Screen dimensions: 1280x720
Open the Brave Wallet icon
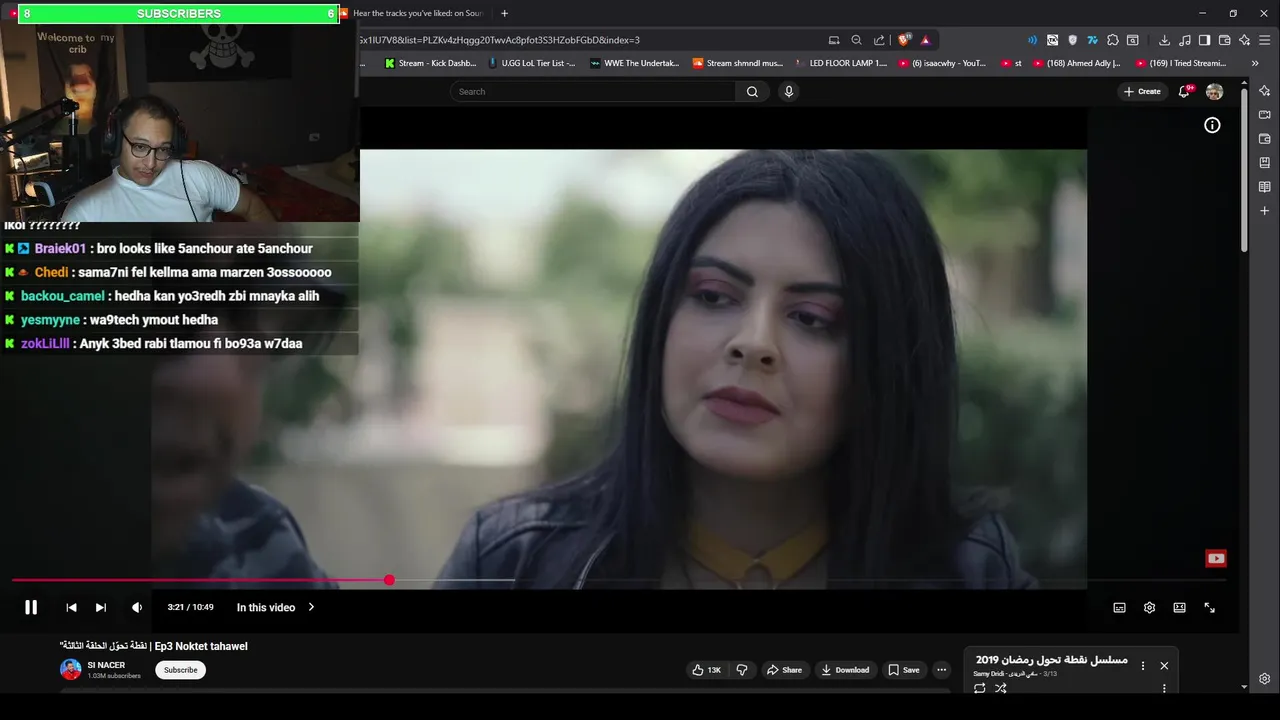(1224, 40)
